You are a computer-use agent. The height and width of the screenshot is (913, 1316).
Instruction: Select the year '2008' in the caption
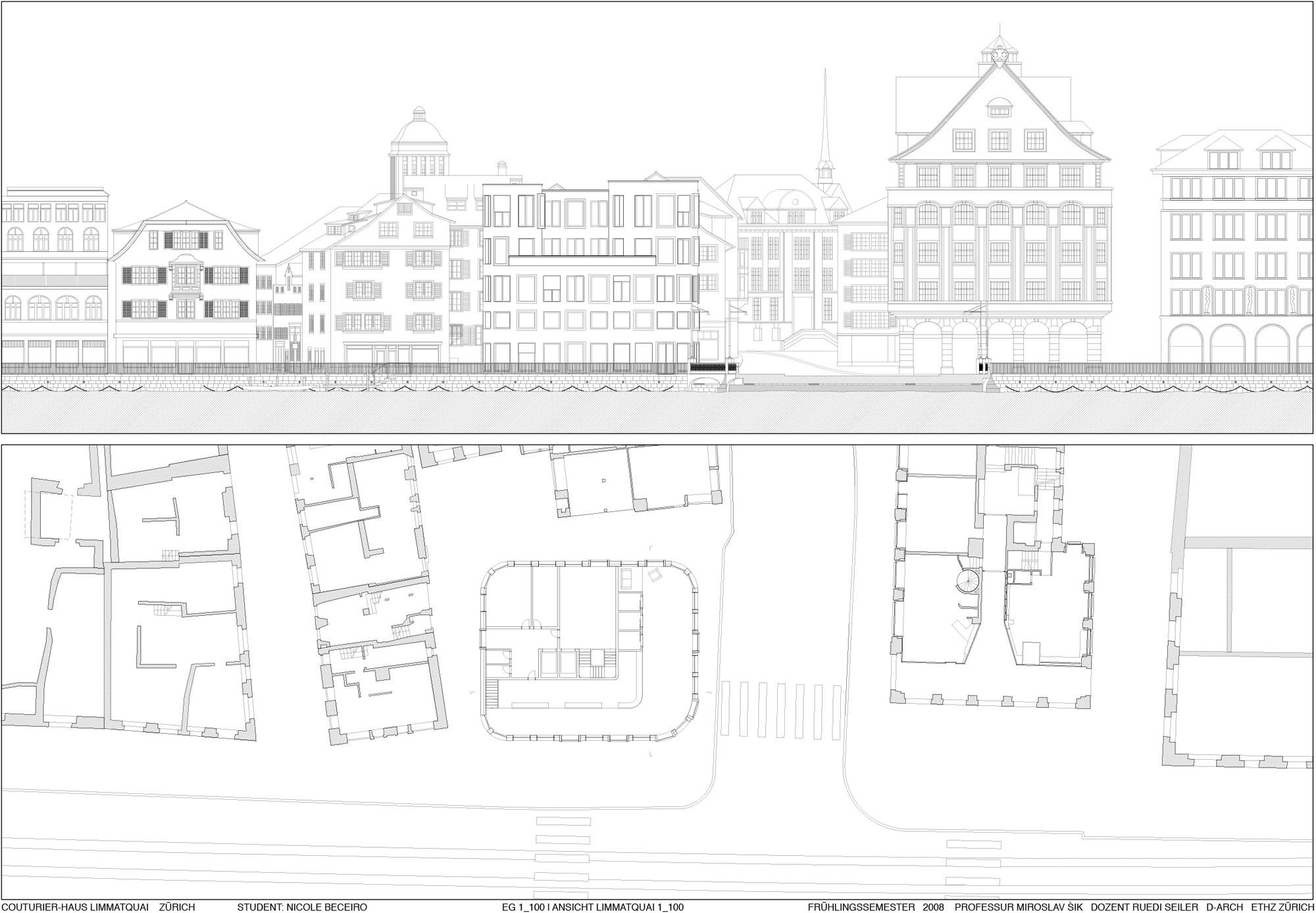point(933,907)
